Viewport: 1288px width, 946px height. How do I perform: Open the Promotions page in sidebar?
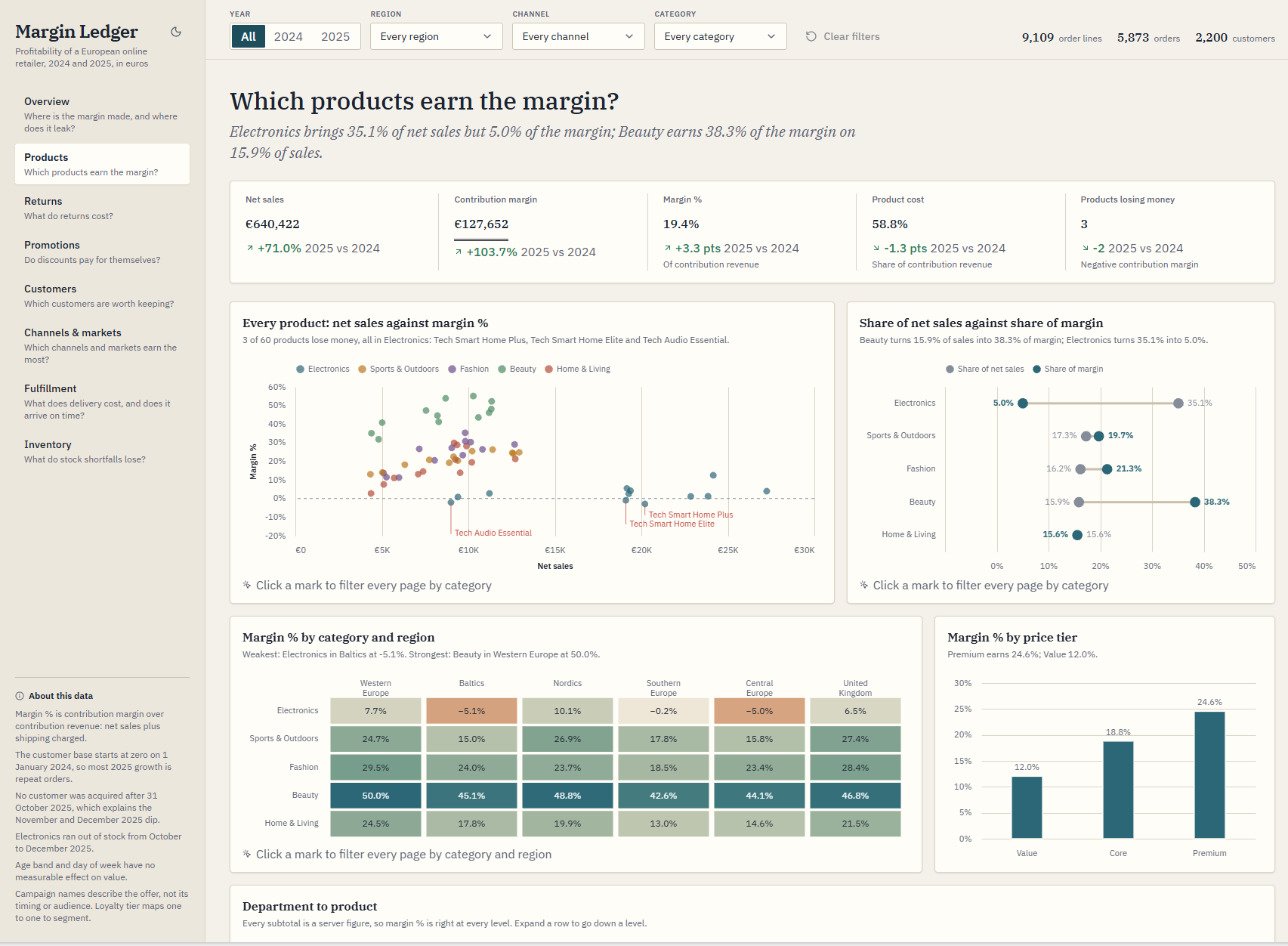tap(102, 252)
